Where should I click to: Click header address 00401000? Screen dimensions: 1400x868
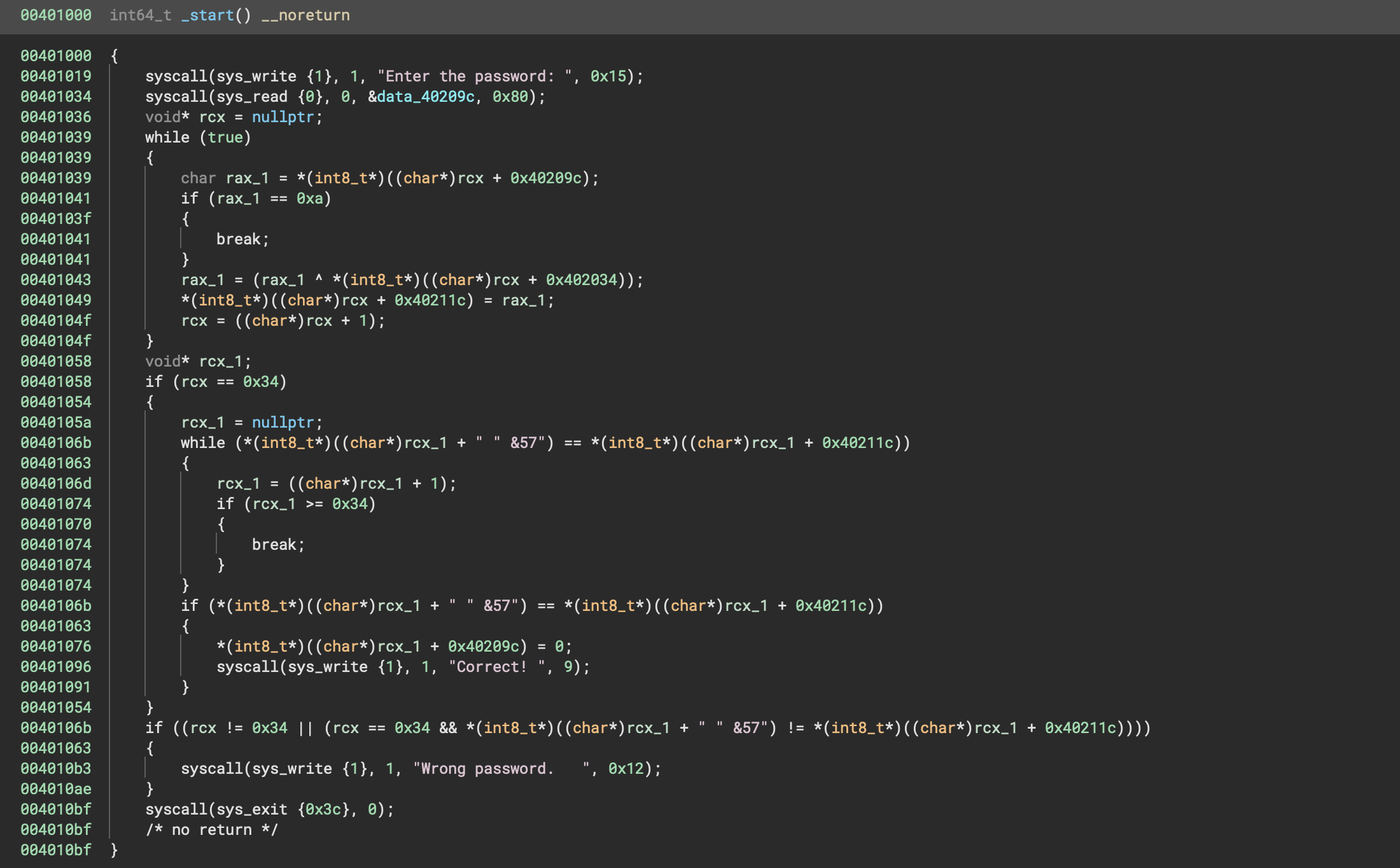coord(56,15)
